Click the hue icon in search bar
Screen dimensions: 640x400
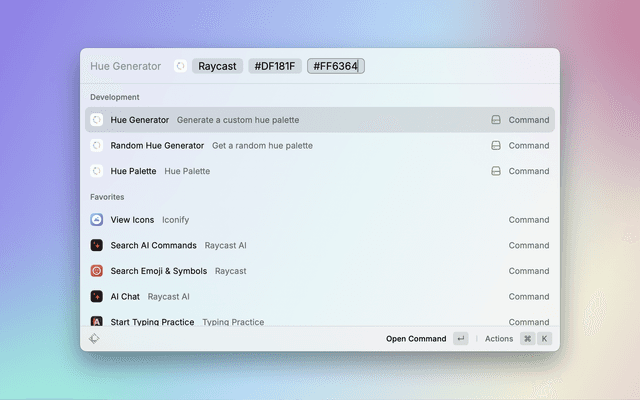click(x=180, y=66)
